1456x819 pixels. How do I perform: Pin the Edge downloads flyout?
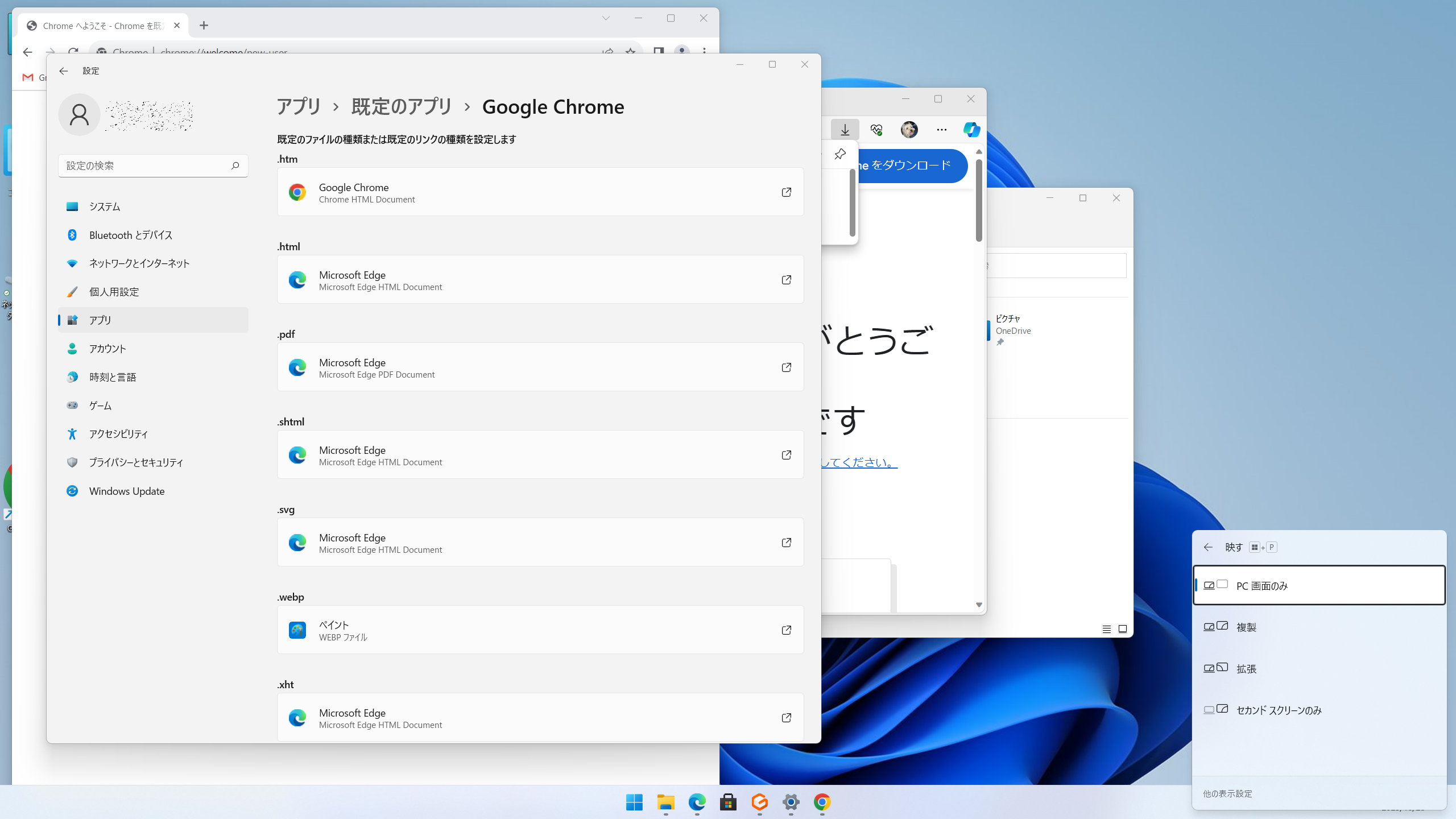[x=839, y=154]
